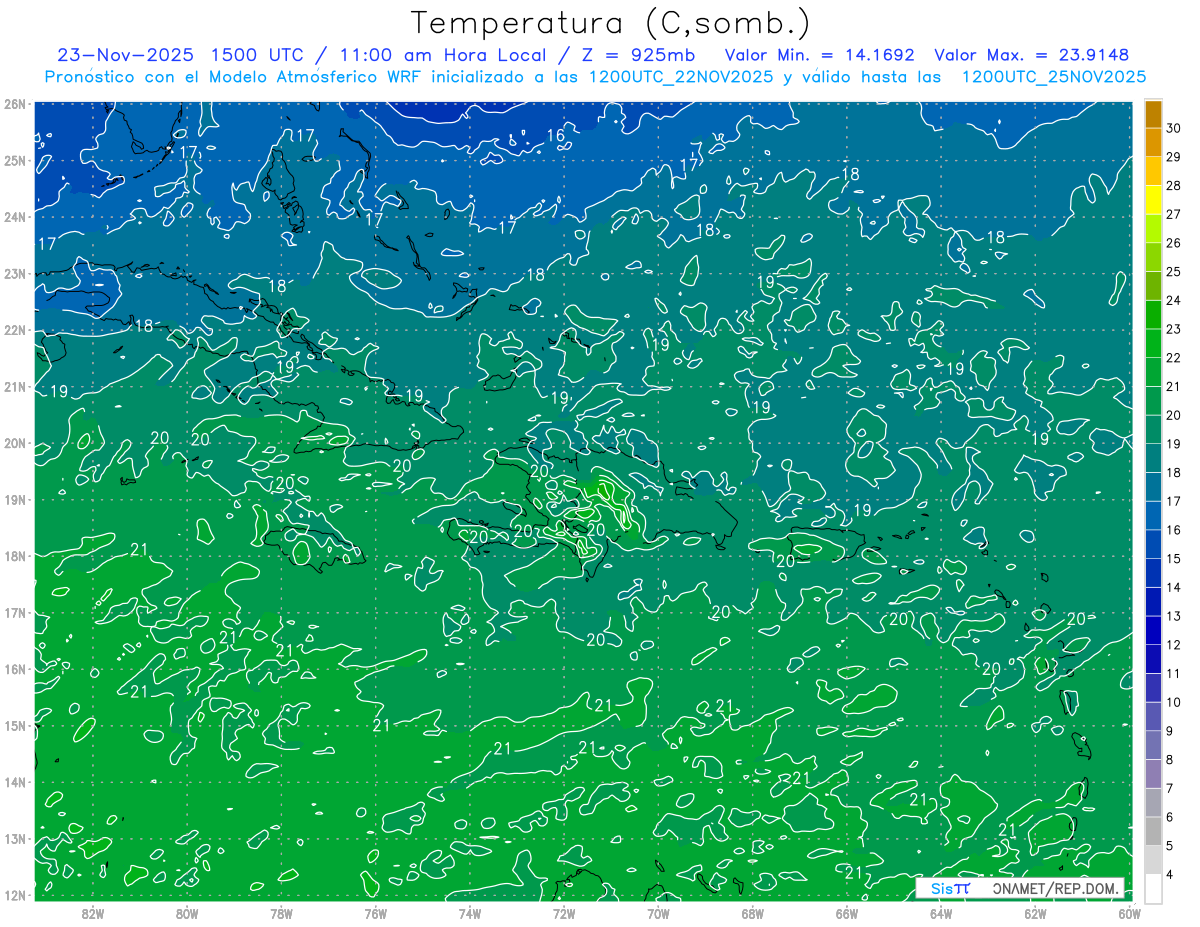Click the "16" contour label on the map
Viewport: 1200px width, 927px height.
pos(556,135)
